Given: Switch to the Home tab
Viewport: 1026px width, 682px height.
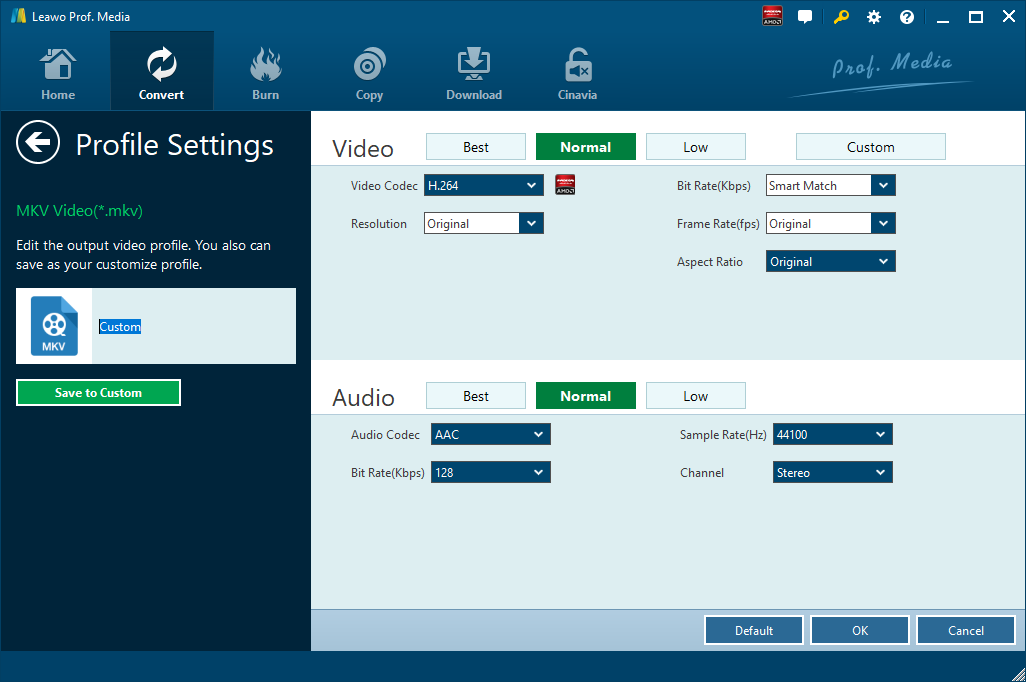Looking at the screenshot, I should tap(58, 73).
